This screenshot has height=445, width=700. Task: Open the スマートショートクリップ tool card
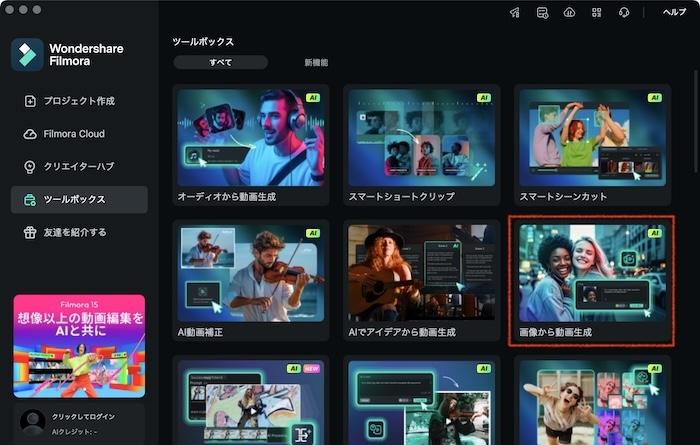pyautogui.click(x=421, y=145)
